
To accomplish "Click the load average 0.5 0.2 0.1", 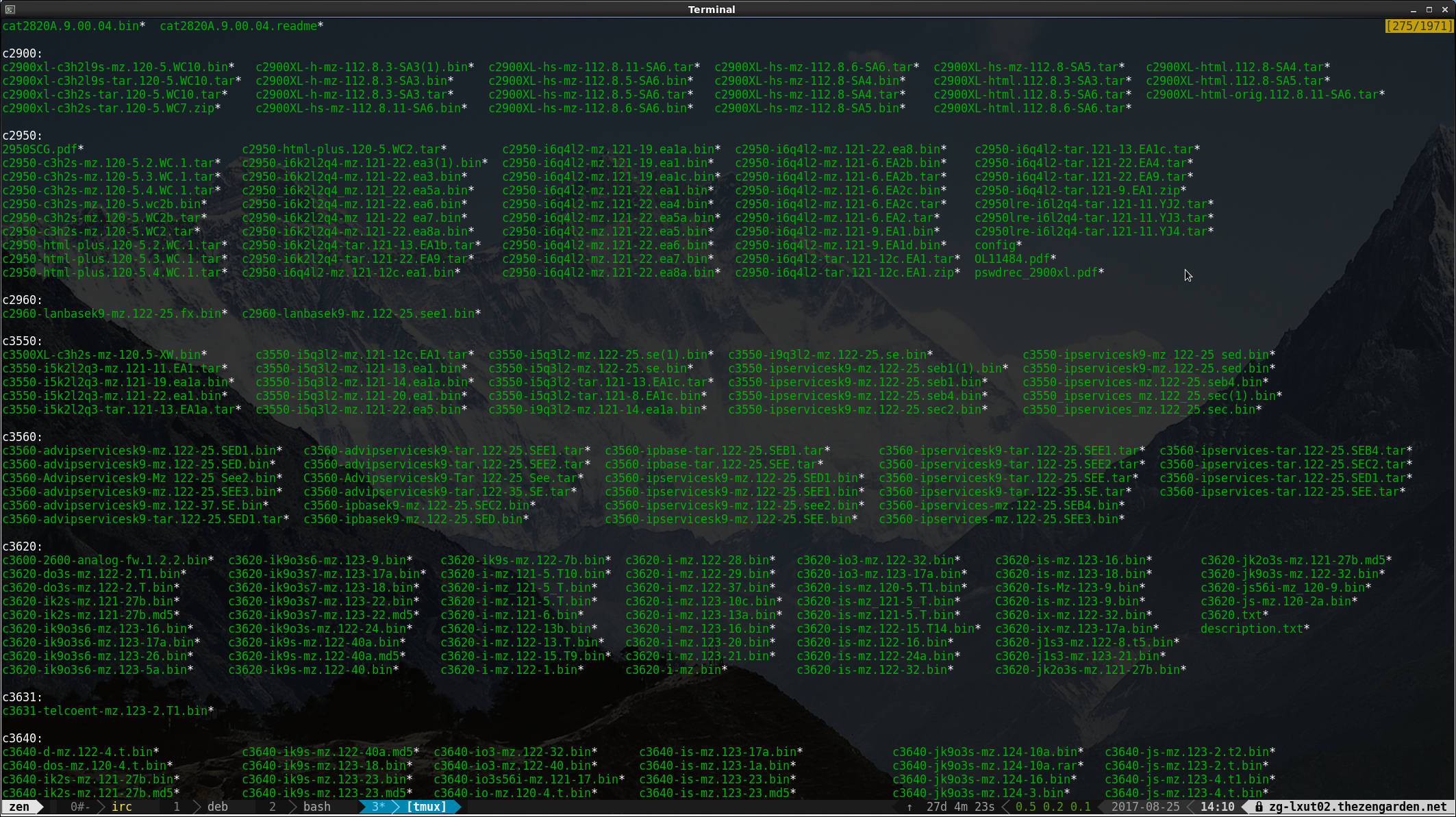I will click(1053, 807).
